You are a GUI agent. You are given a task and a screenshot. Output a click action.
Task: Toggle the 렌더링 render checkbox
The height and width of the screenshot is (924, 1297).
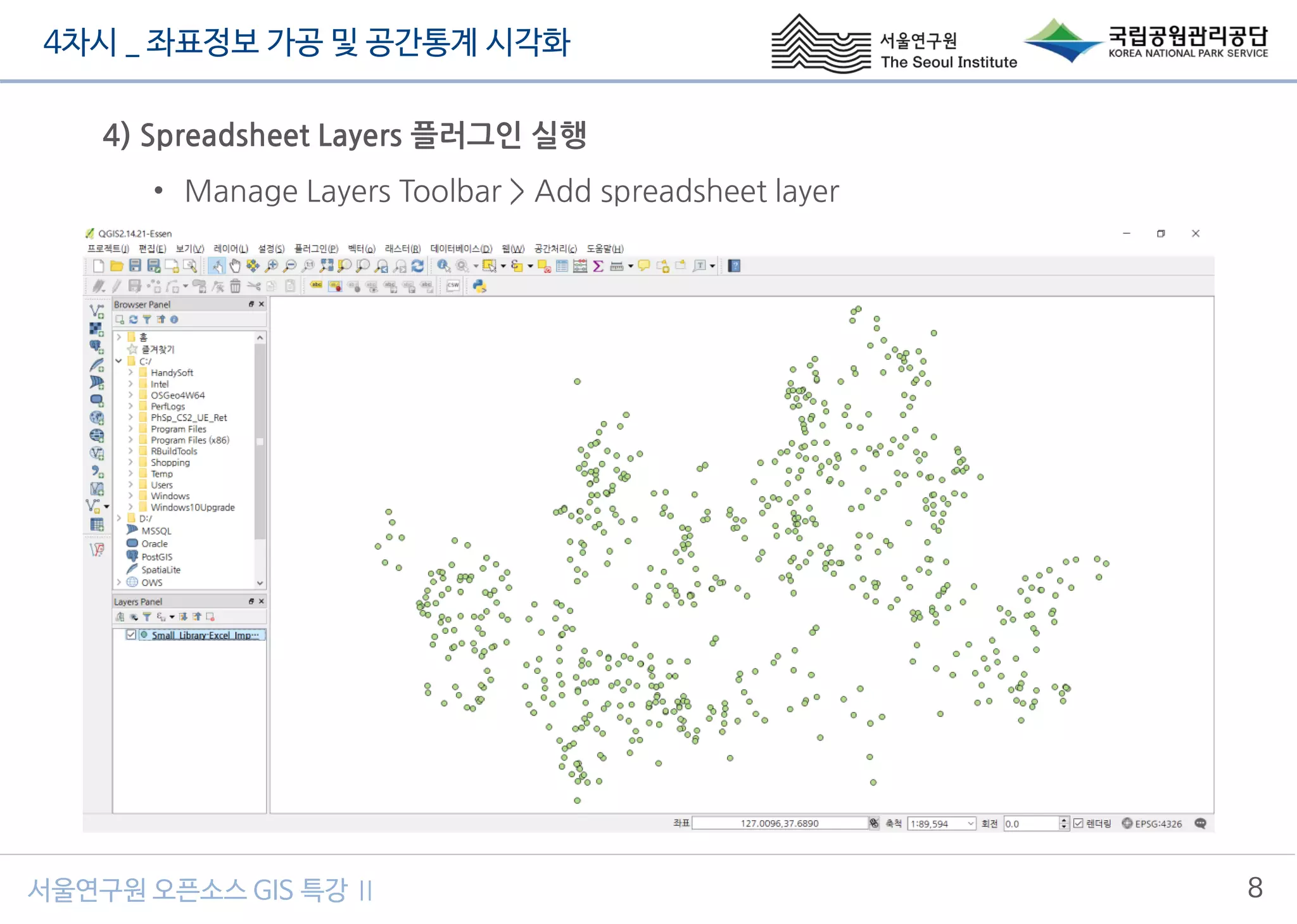(1078, 823)
